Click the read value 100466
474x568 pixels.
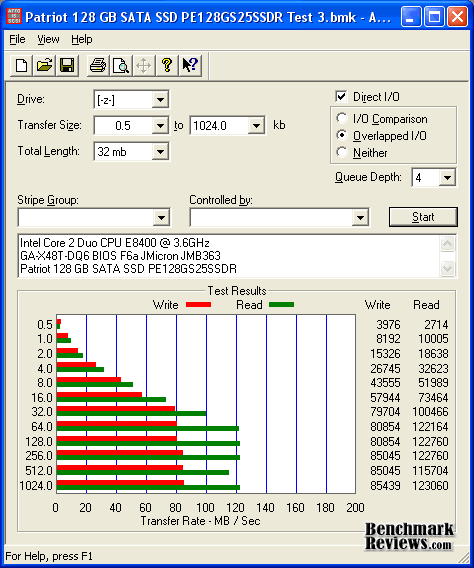(x=430, y=412)
